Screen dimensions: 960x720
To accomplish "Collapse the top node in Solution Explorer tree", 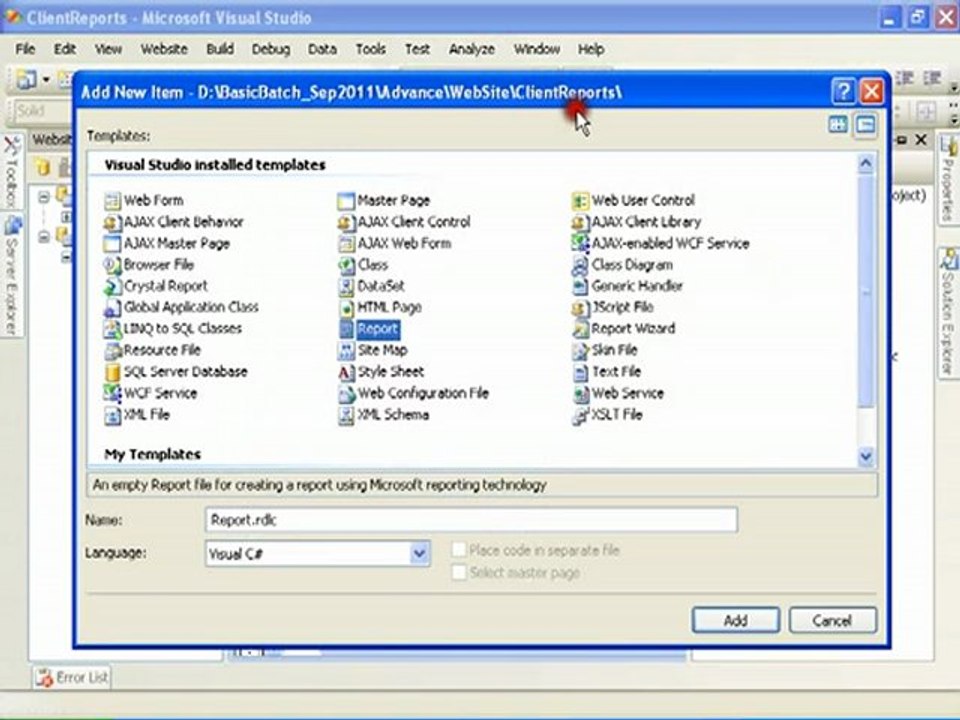I will pos(44,197).
